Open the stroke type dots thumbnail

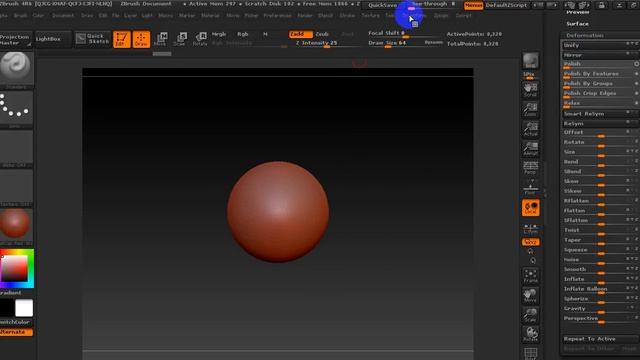click(16, 108)
